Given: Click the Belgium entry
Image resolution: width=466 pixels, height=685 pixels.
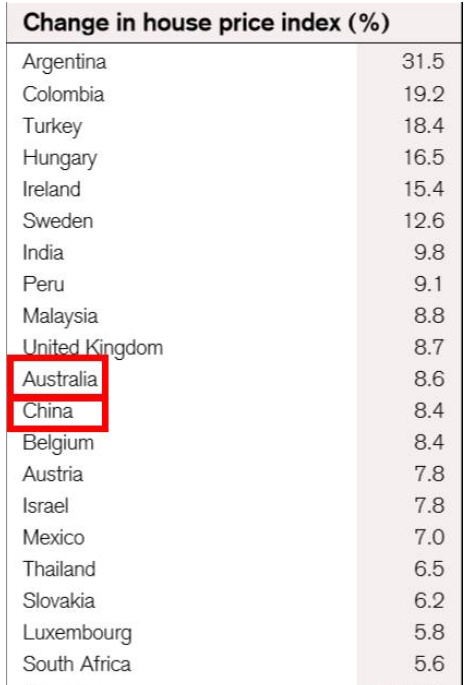Looking at the screenshot, I should coord(58,443).
